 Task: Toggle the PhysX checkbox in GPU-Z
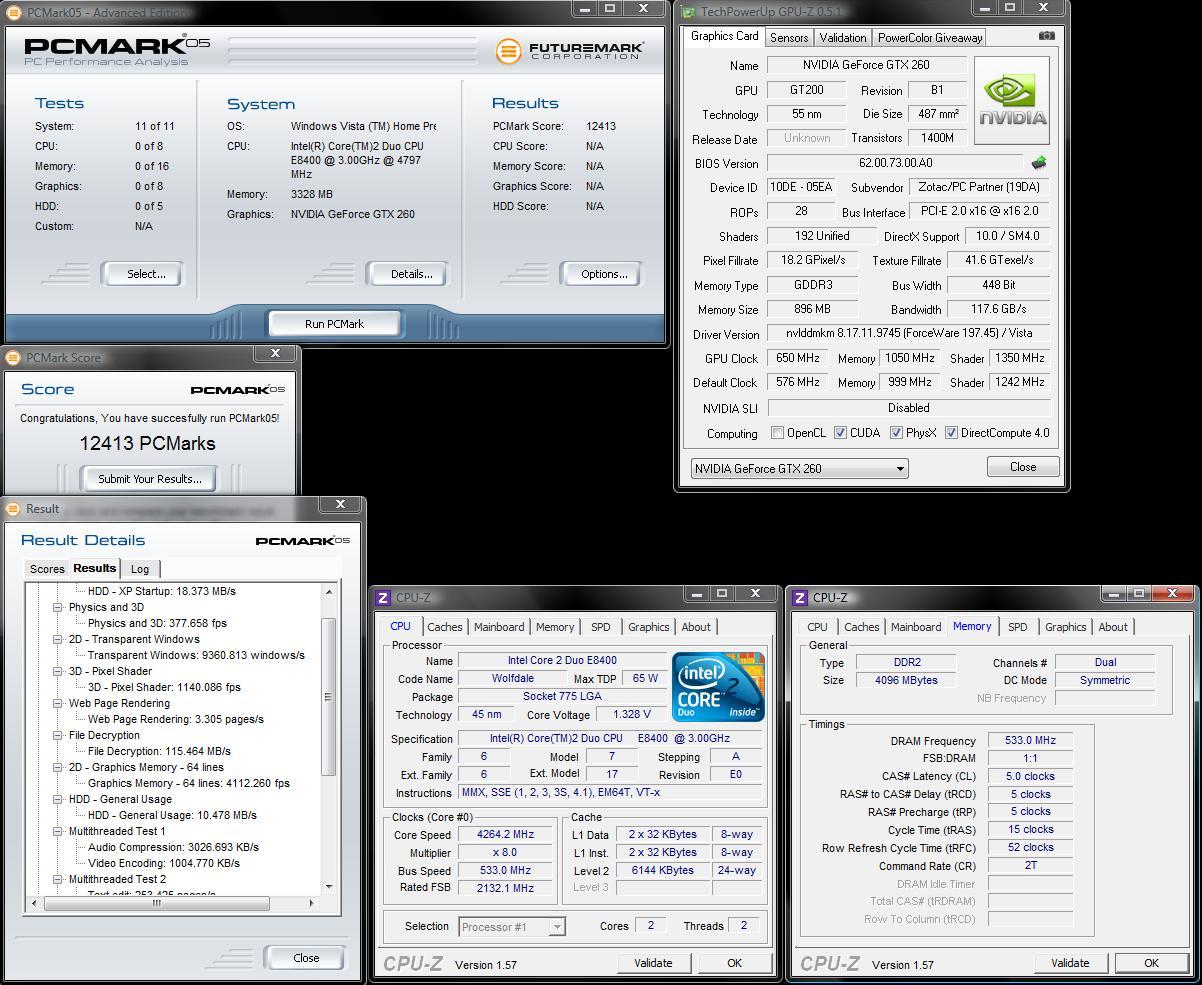pos(896,433)
